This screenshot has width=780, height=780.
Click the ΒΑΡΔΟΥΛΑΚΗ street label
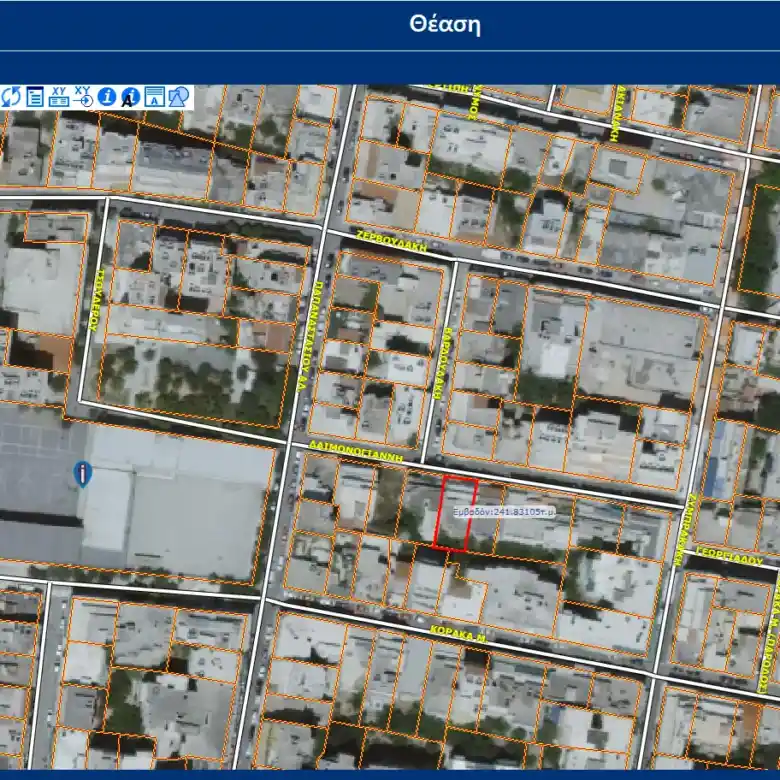(x=443, y=363)
